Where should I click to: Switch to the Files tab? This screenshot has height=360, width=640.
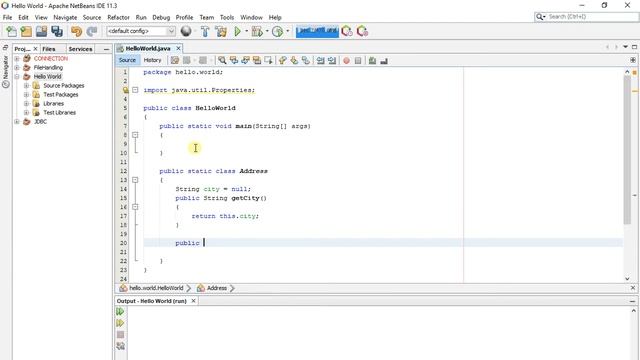coord(49,49)
